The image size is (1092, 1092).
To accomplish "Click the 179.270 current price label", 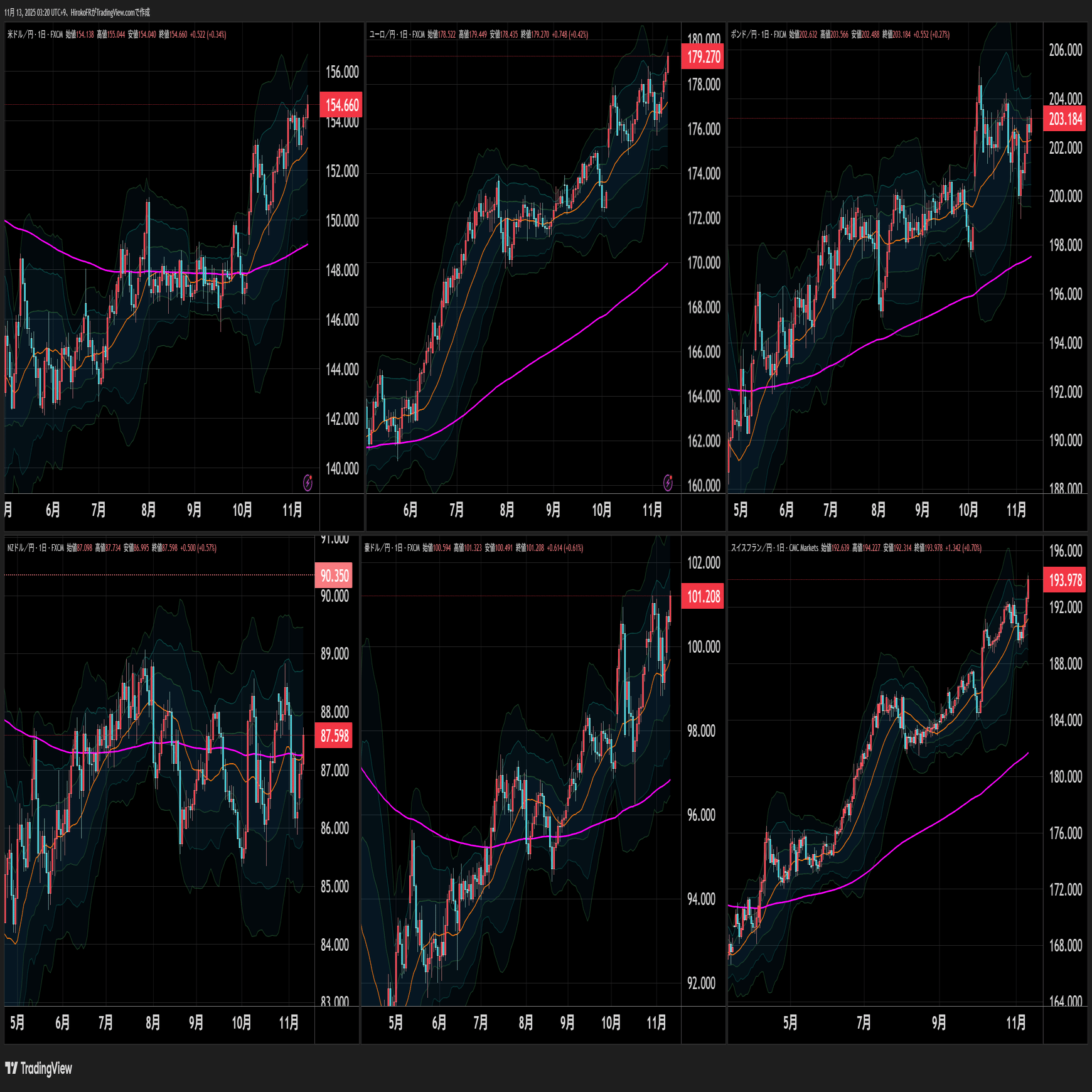I will pyautogui.click(x=703, y=57).
